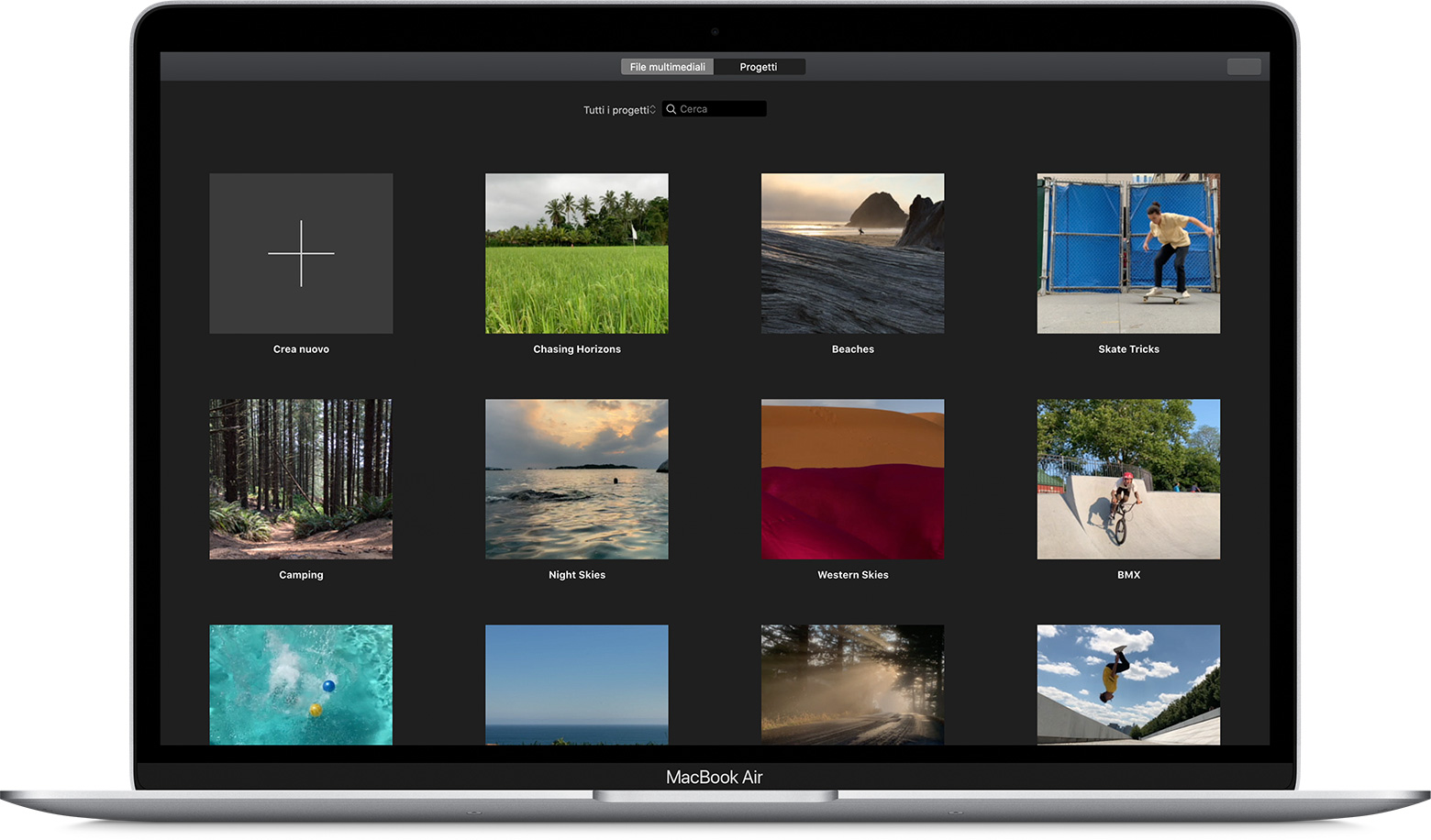The height and width of the screenshot is (840, 1431).
Task: Click the Western Skies title text
Action: (x=853, y=575)
